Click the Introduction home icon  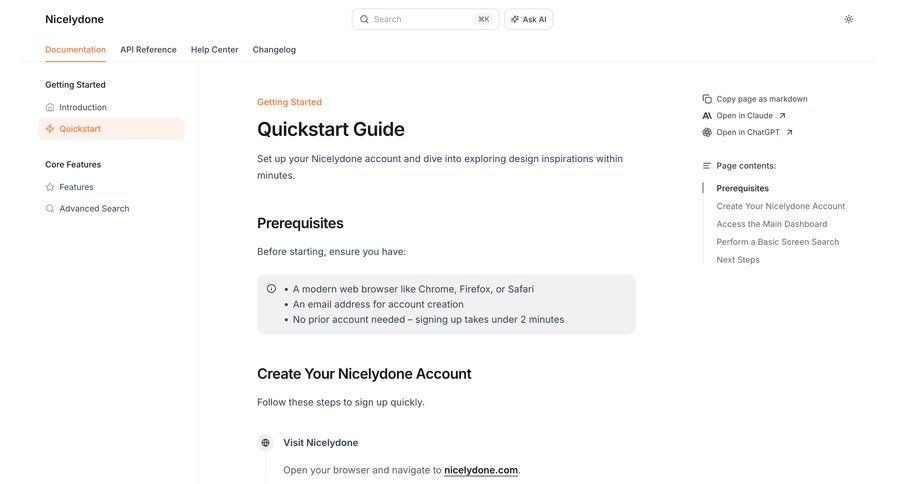click(50, 107)
